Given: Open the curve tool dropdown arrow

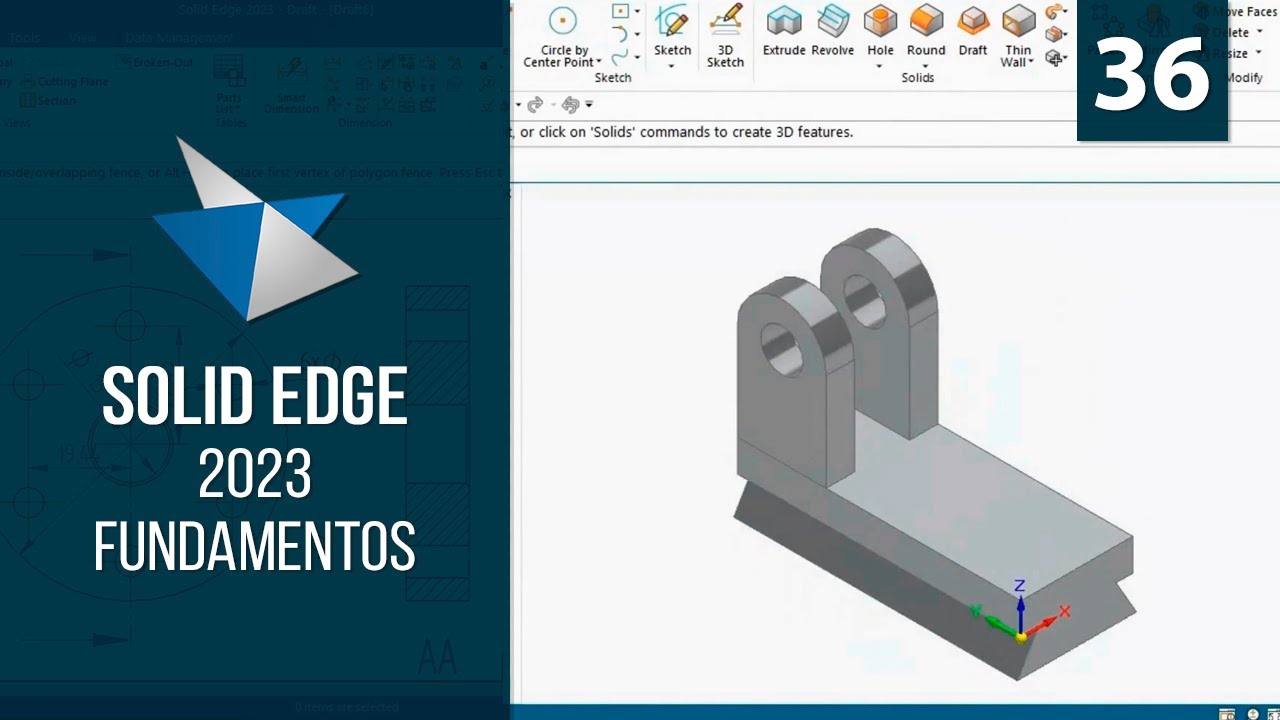Looking at the screenshot, I should (637, 58).
